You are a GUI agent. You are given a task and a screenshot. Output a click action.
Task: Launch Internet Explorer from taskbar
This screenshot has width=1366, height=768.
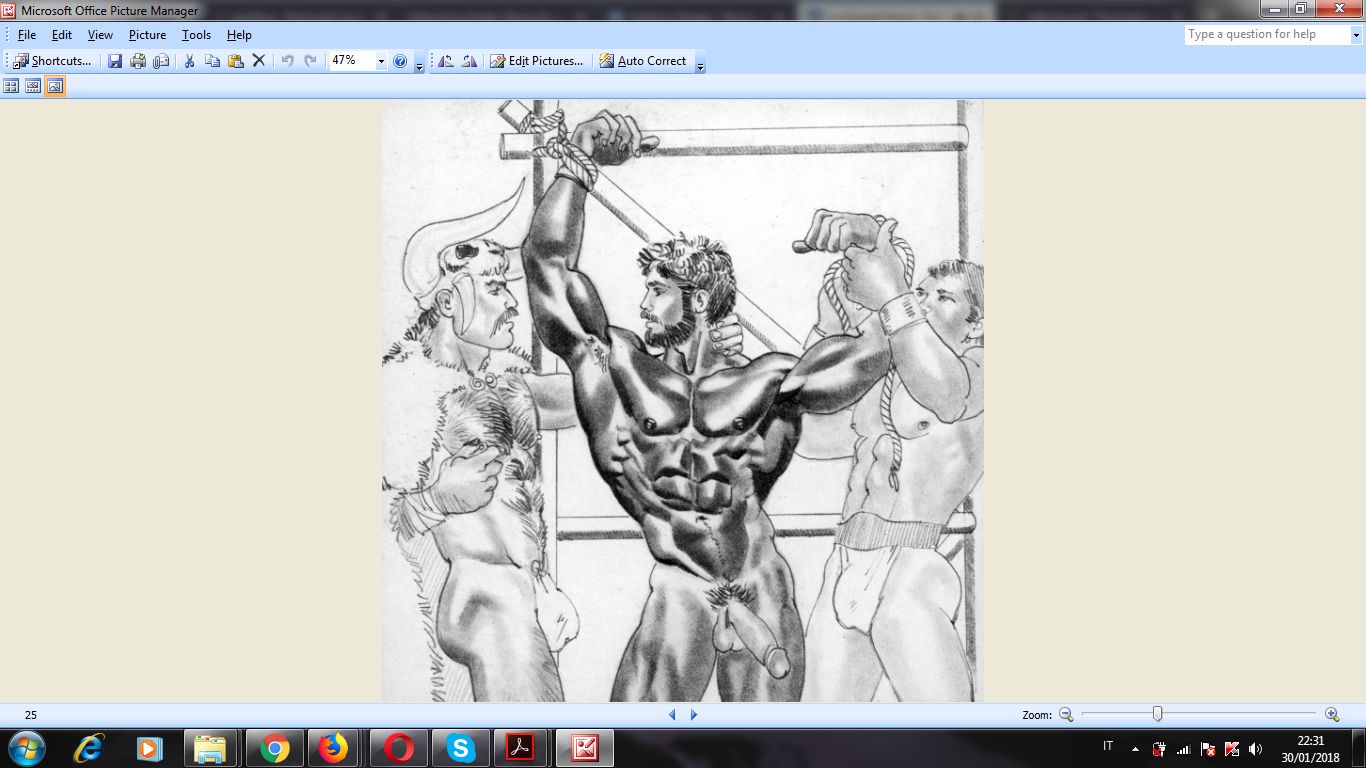click(89, 748)
